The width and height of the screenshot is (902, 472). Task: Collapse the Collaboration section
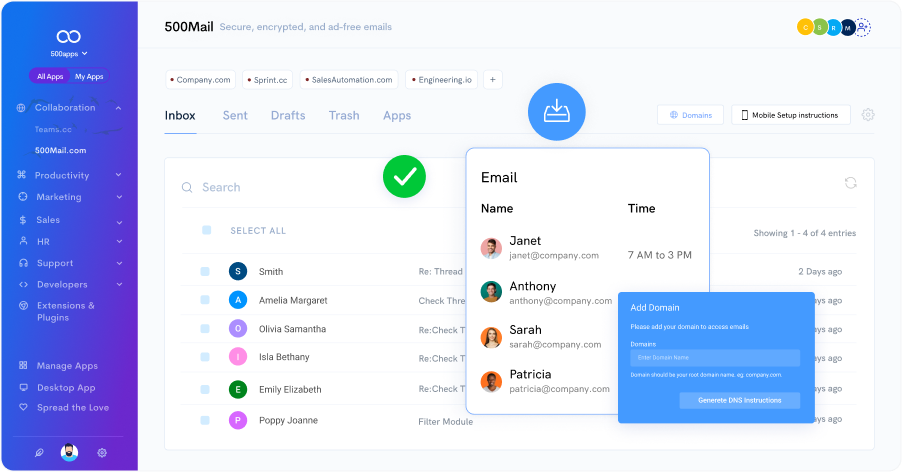pos(118,108)
